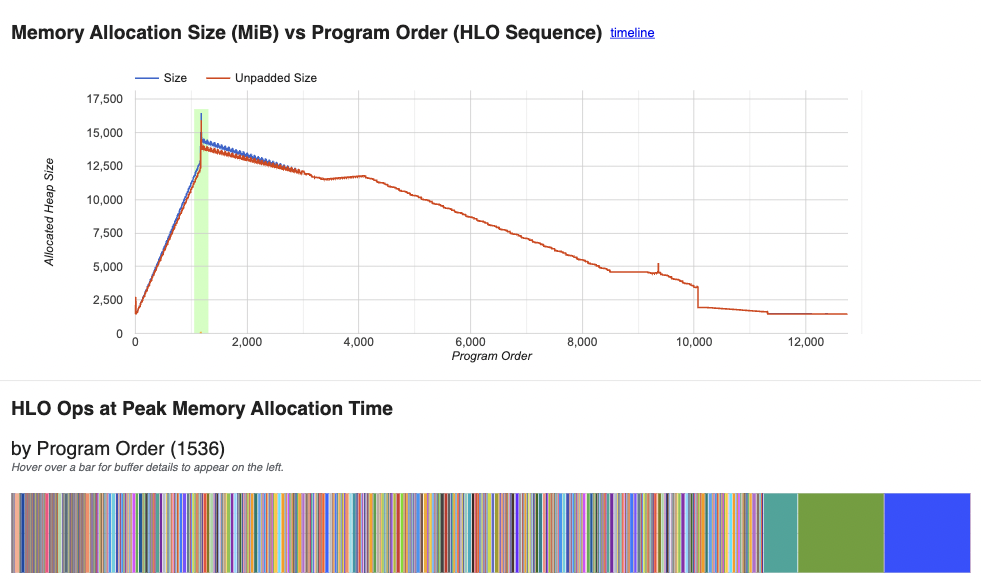Select the wide olive-green buffer bar
This screenshot has height=580, width=981.
click(x=838, y=532)
